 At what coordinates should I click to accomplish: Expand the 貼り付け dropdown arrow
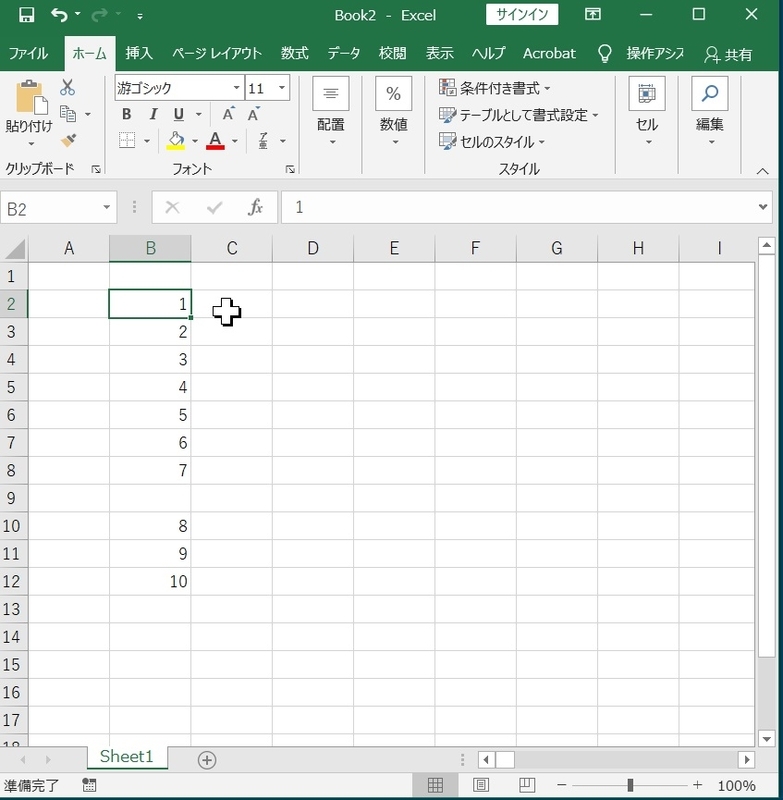(31, 144)
